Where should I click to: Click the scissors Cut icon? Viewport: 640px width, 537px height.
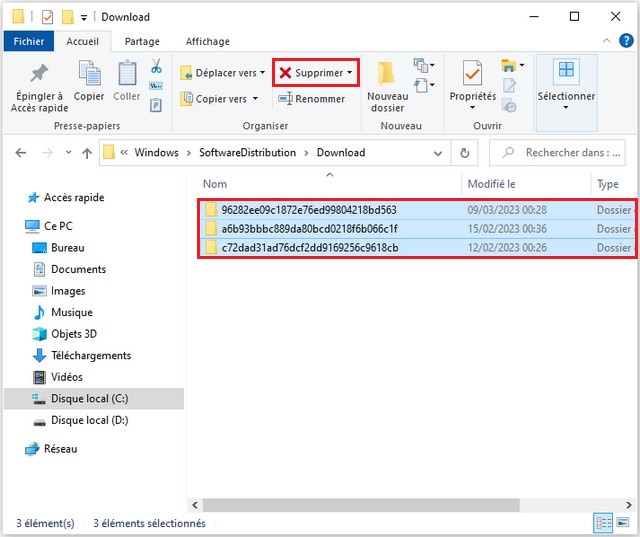tap(156, 66)
